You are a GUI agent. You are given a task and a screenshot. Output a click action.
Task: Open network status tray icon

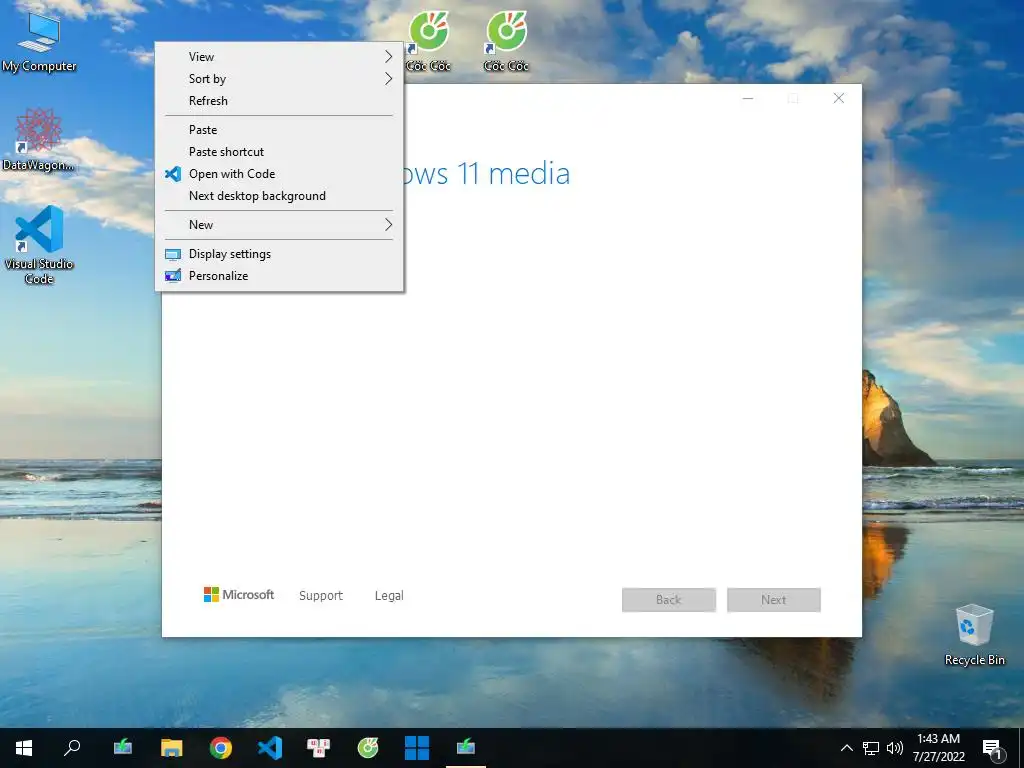pyautogui.click(x=871, y=748)
